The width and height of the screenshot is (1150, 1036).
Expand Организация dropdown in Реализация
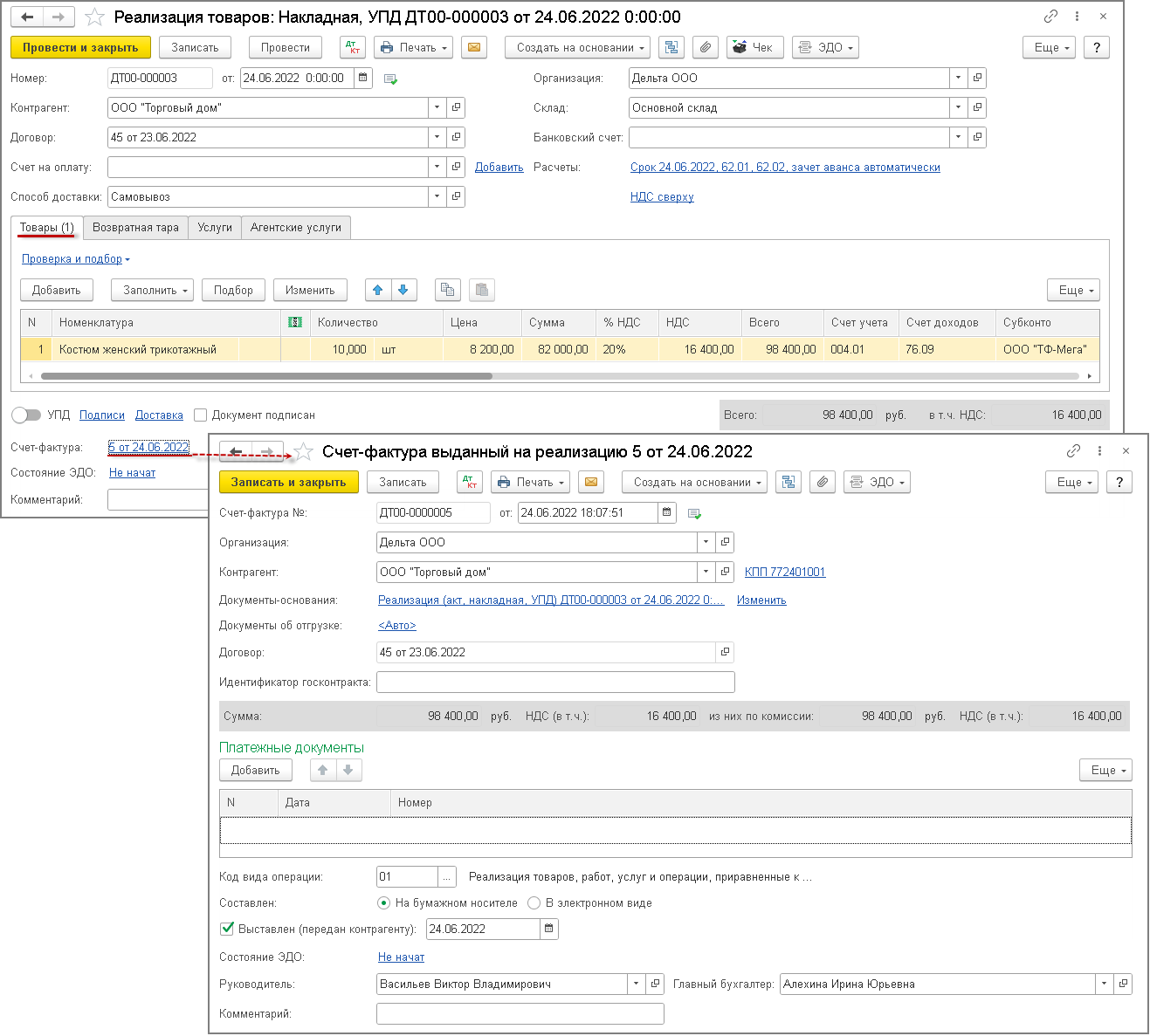tap(958, 78)
